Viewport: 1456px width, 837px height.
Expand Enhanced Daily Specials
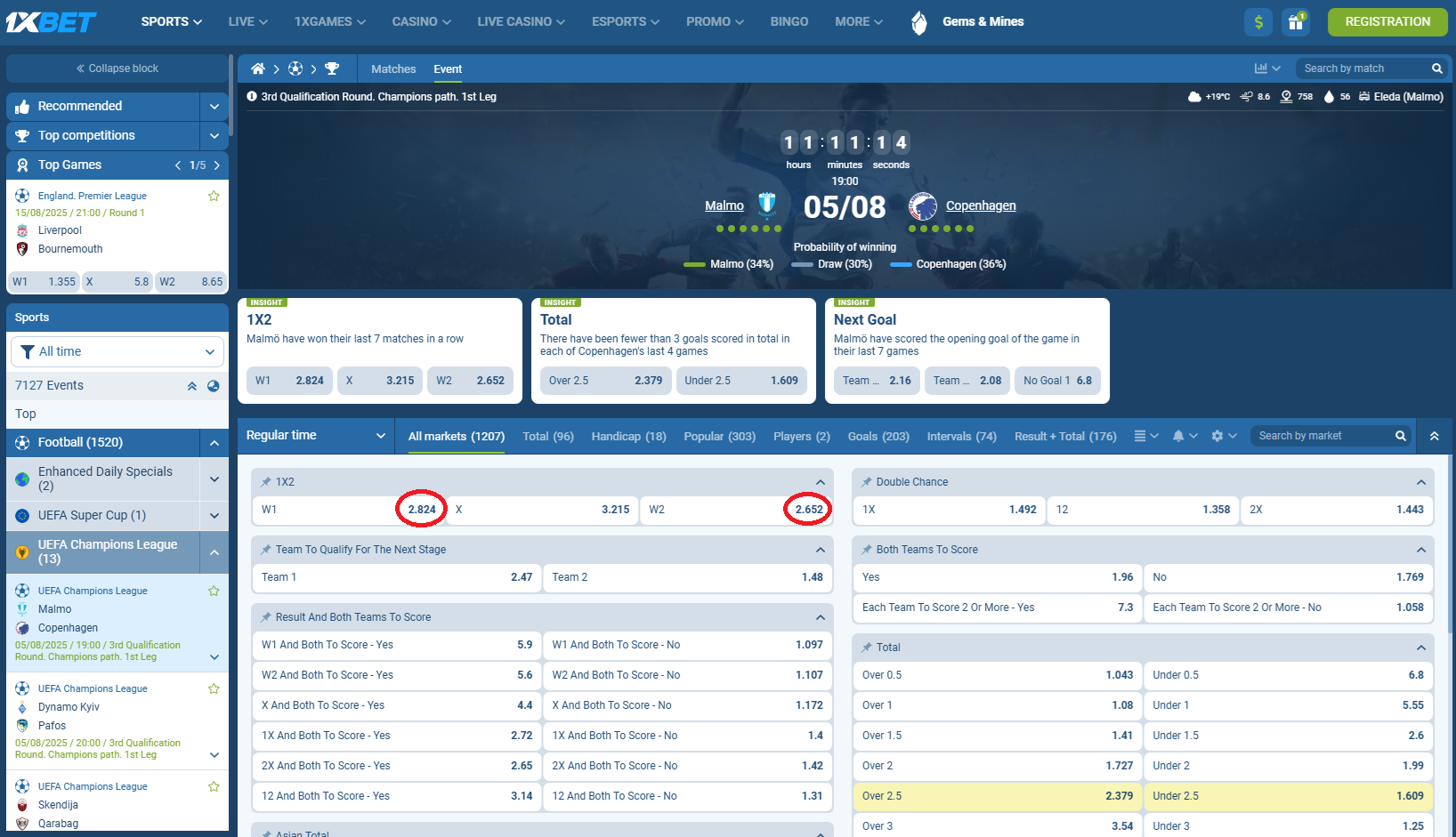(x=214, y=479)
